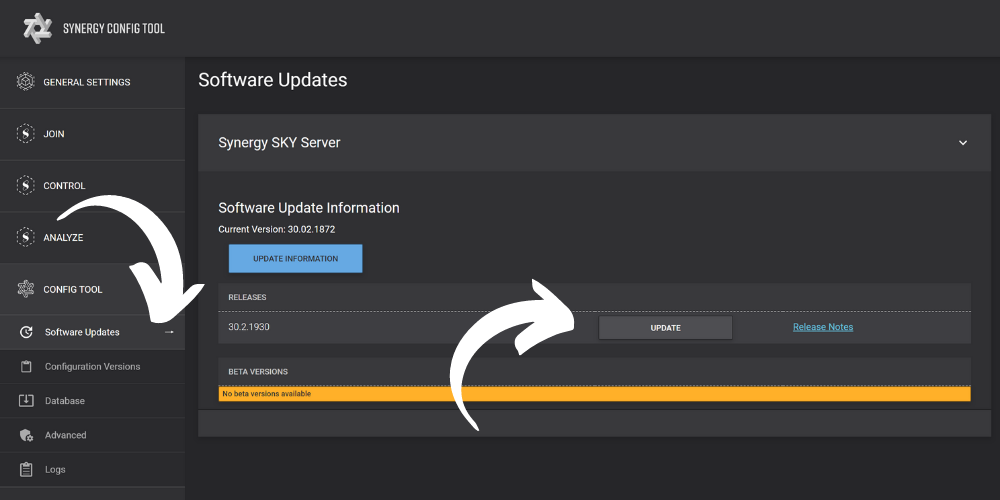Click the Synergy Config Tool logo
This screenshot has height=500, width=1000.
tap(38, 28)
